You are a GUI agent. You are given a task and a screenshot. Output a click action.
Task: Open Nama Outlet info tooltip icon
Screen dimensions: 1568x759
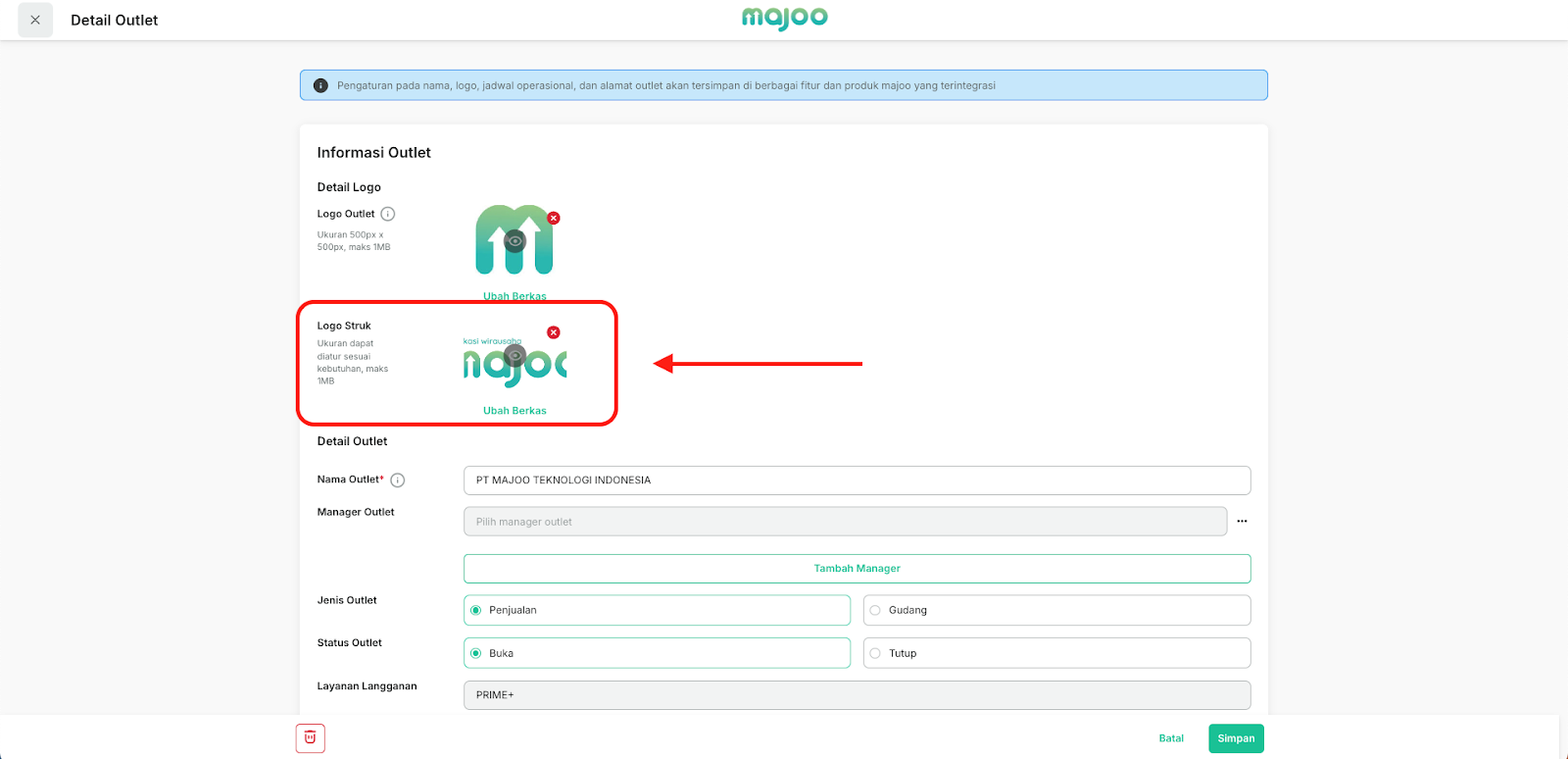point(398,480)
